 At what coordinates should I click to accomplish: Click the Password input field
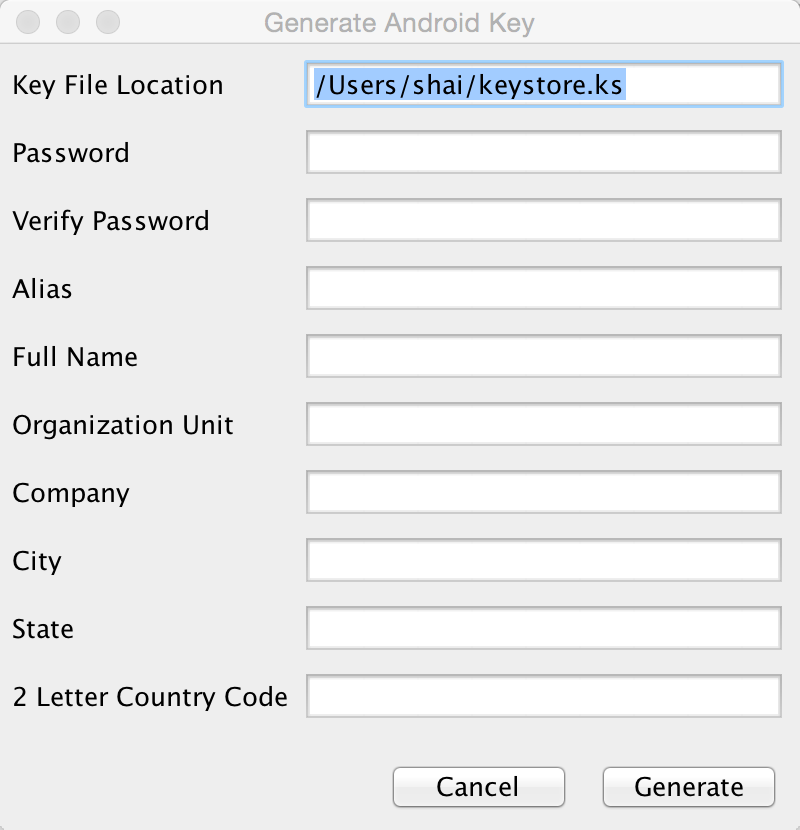tap(543, 153)
